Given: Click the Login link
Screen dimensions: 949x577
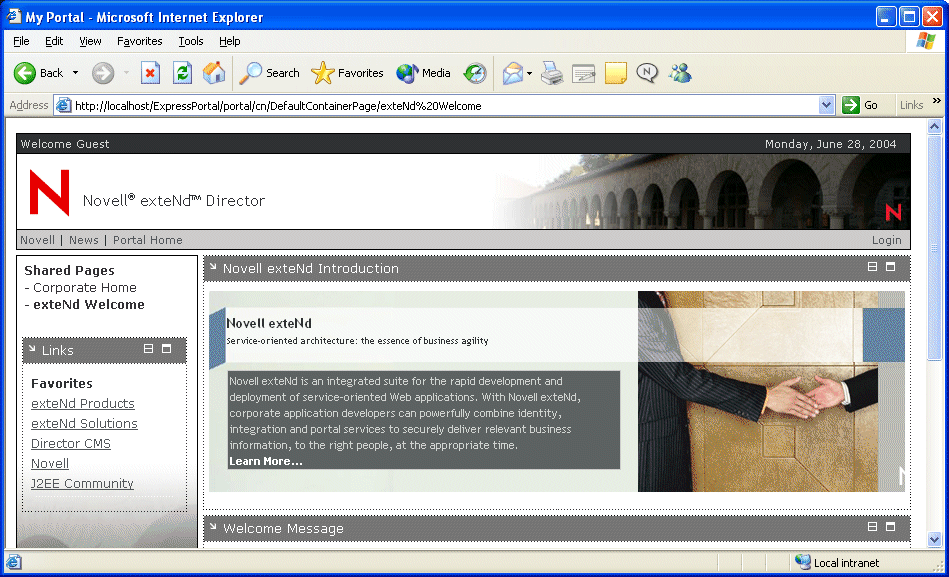Looking at the screenshot, I should point(887,240).
